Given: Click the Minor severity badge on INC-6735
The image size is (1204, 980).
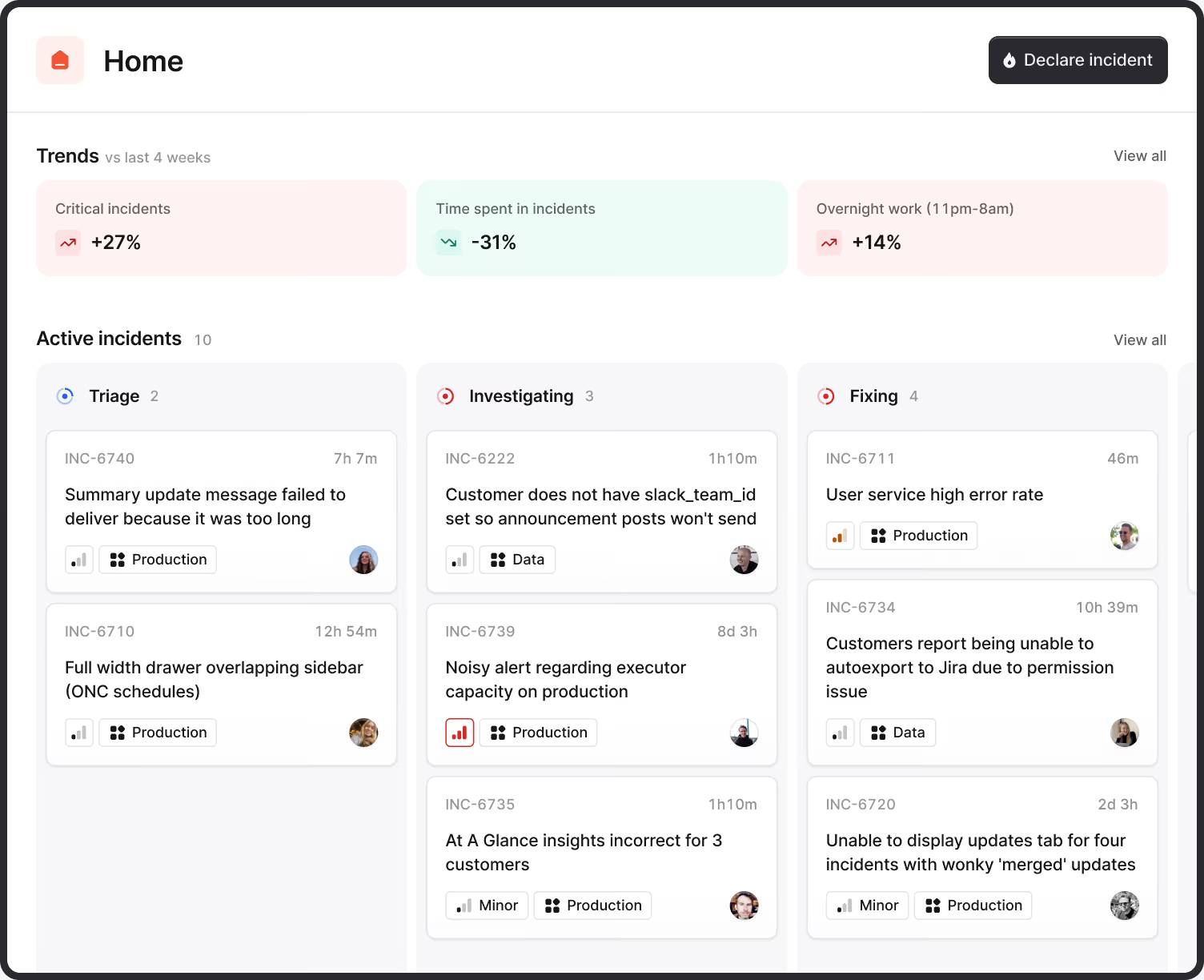Looking at the screenshot, I should 486,905.
